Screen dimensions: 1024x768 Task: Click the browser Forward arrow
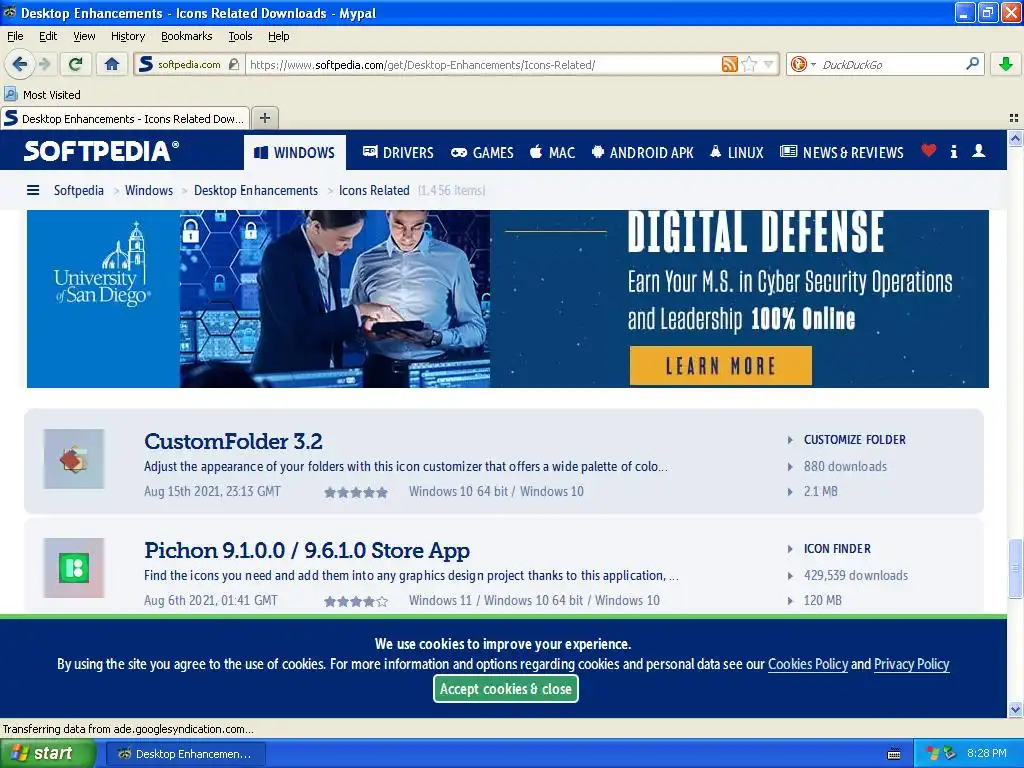pos(44,64)
